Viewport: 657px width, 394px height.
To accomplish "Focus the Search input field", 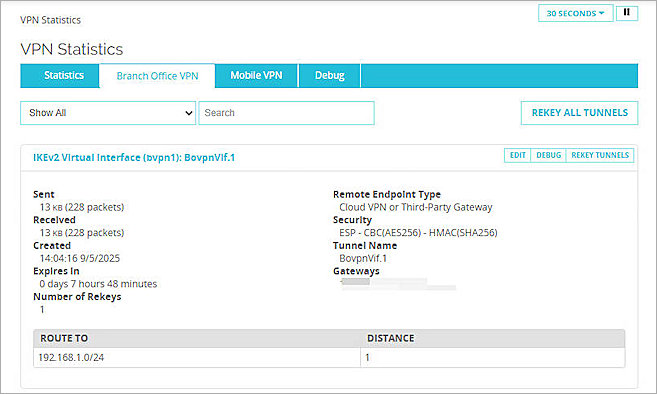I will 287,113.
